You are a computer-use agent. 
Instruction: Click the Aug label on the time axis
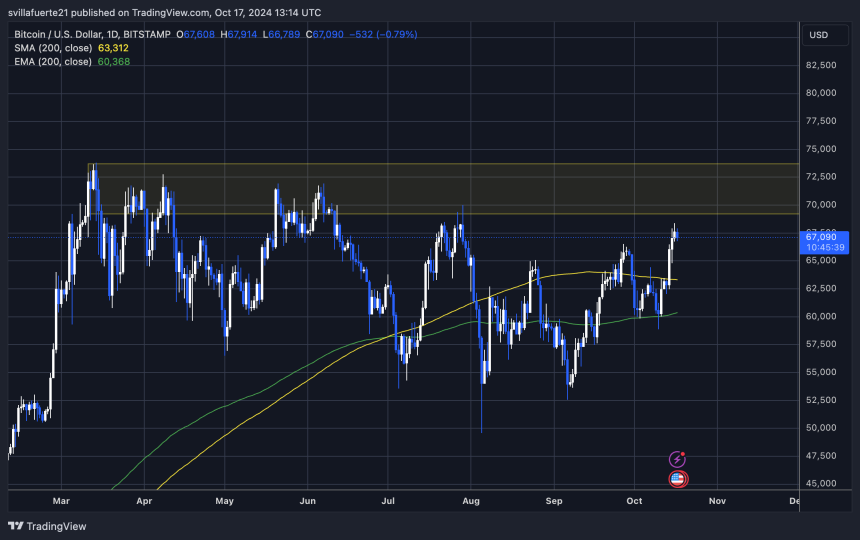(471, 499)
